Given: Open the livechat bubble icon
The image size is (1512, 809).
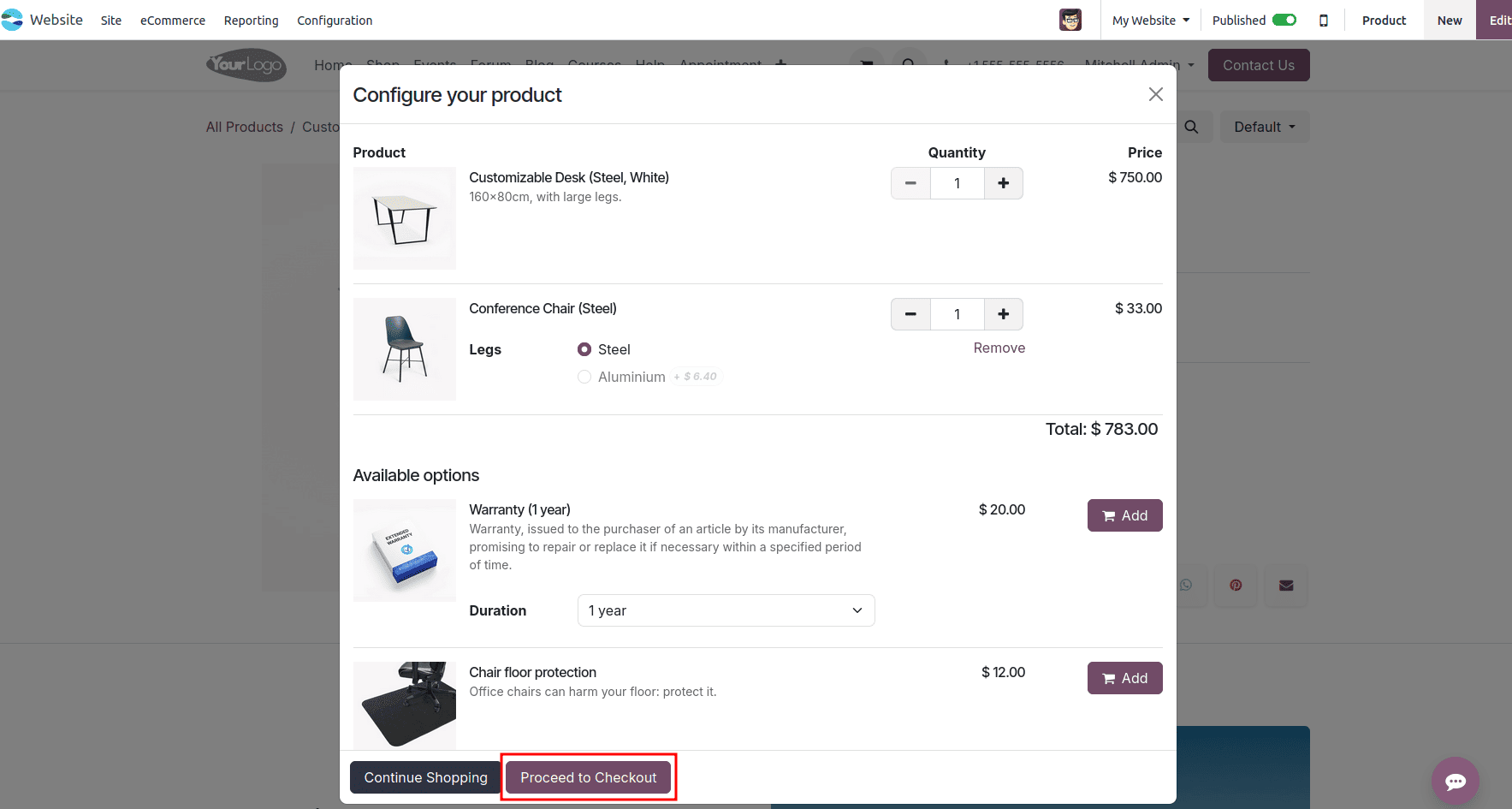Looking at the screenshot, I should [x=1455, y=781].
